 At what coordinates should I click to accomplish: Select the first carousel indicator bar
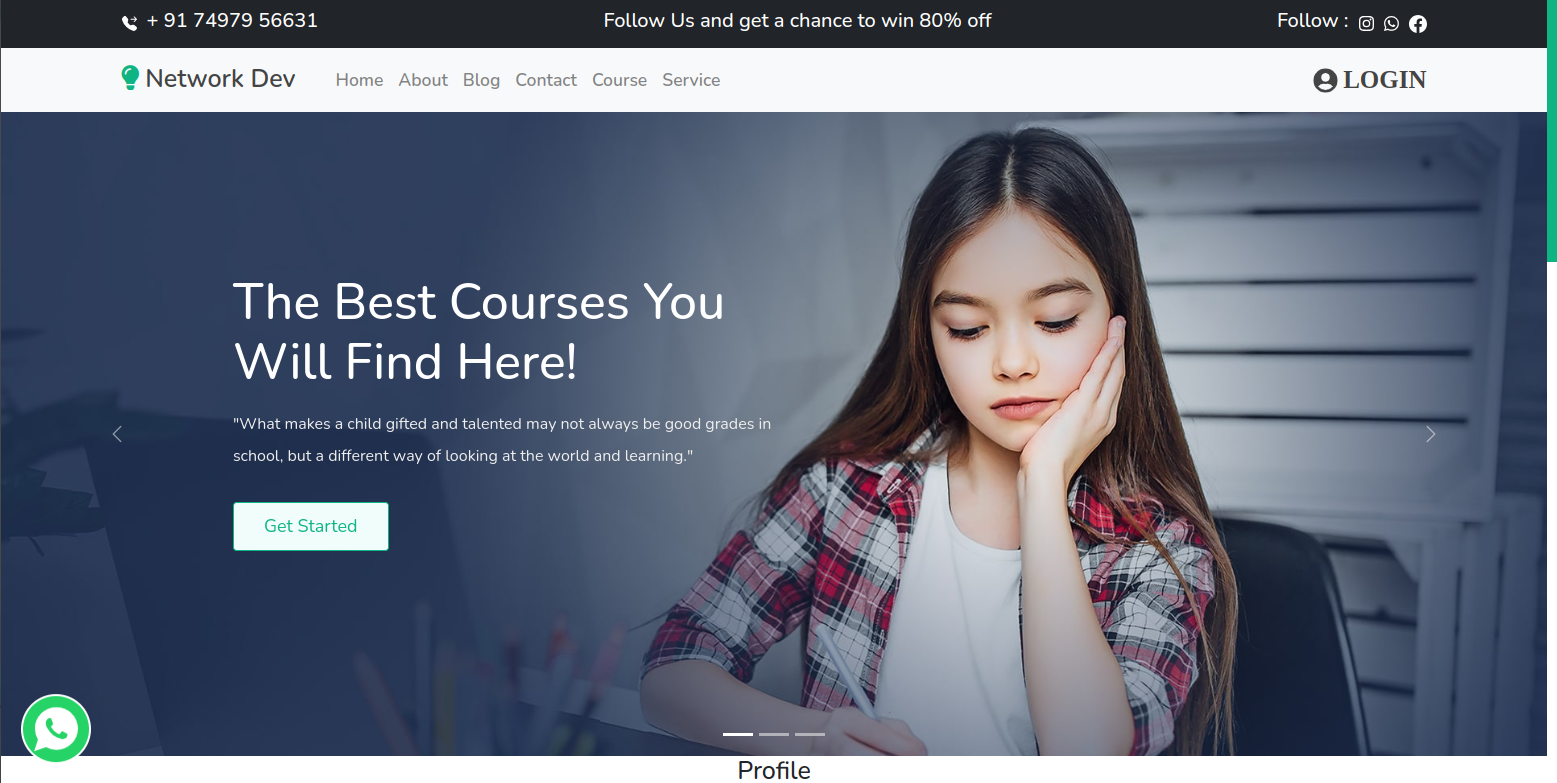(x=738, y=734)
